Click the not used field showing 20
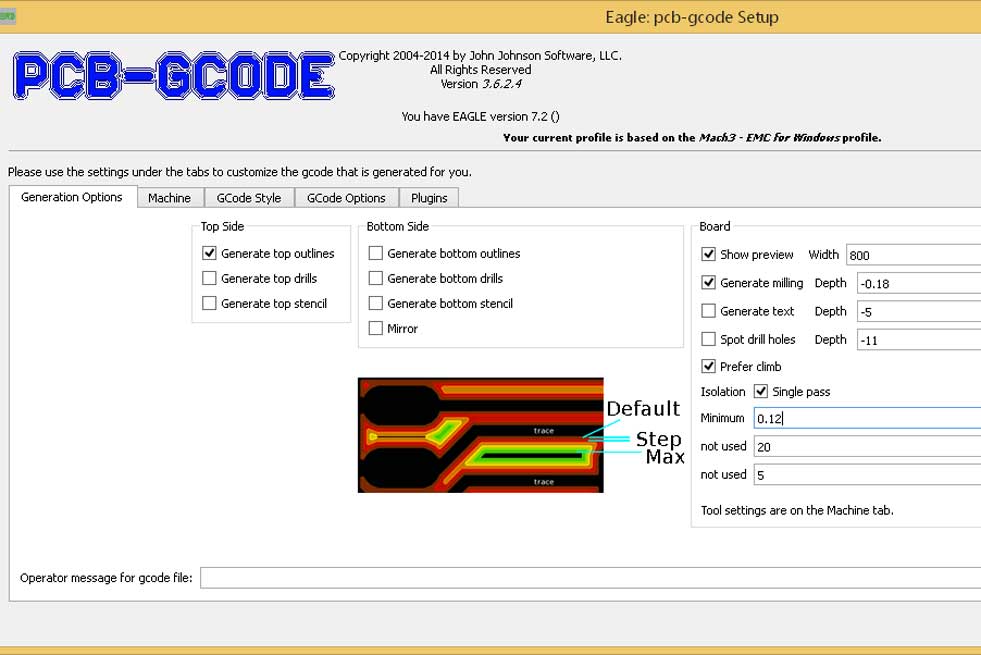This screenshot has height=655, width=981. (x=867, y=447)
